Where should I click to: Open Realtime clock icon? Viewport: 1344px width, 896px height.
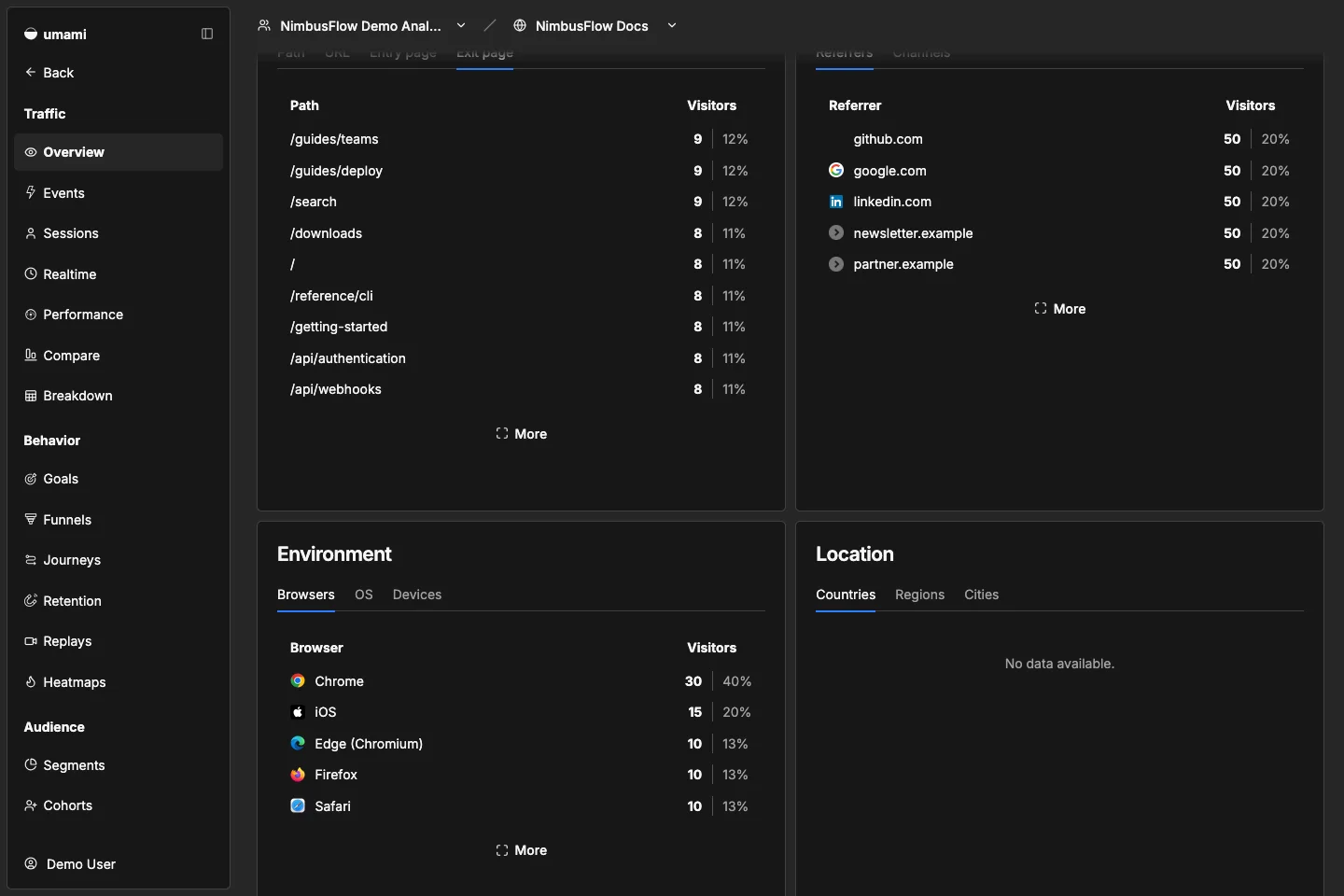(x=31, y=273)
